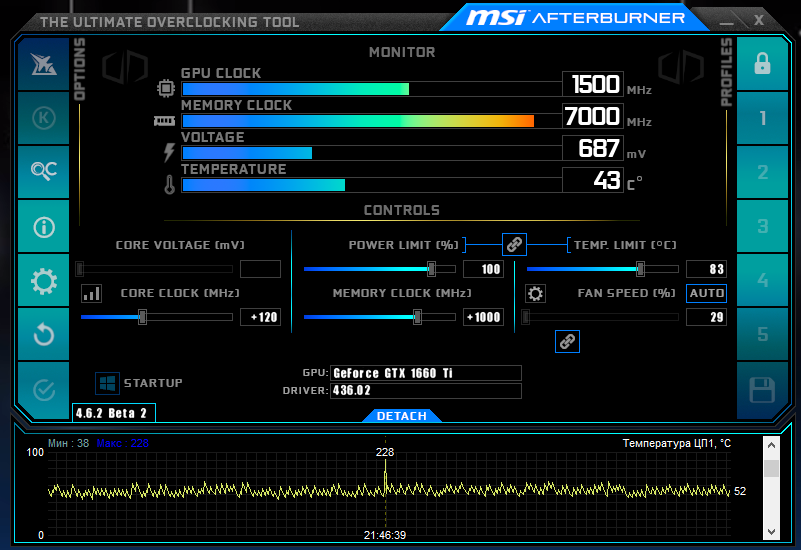Click the Power Limit slider handle
Viewport: 801px width, 550px height.
(432, 269)
